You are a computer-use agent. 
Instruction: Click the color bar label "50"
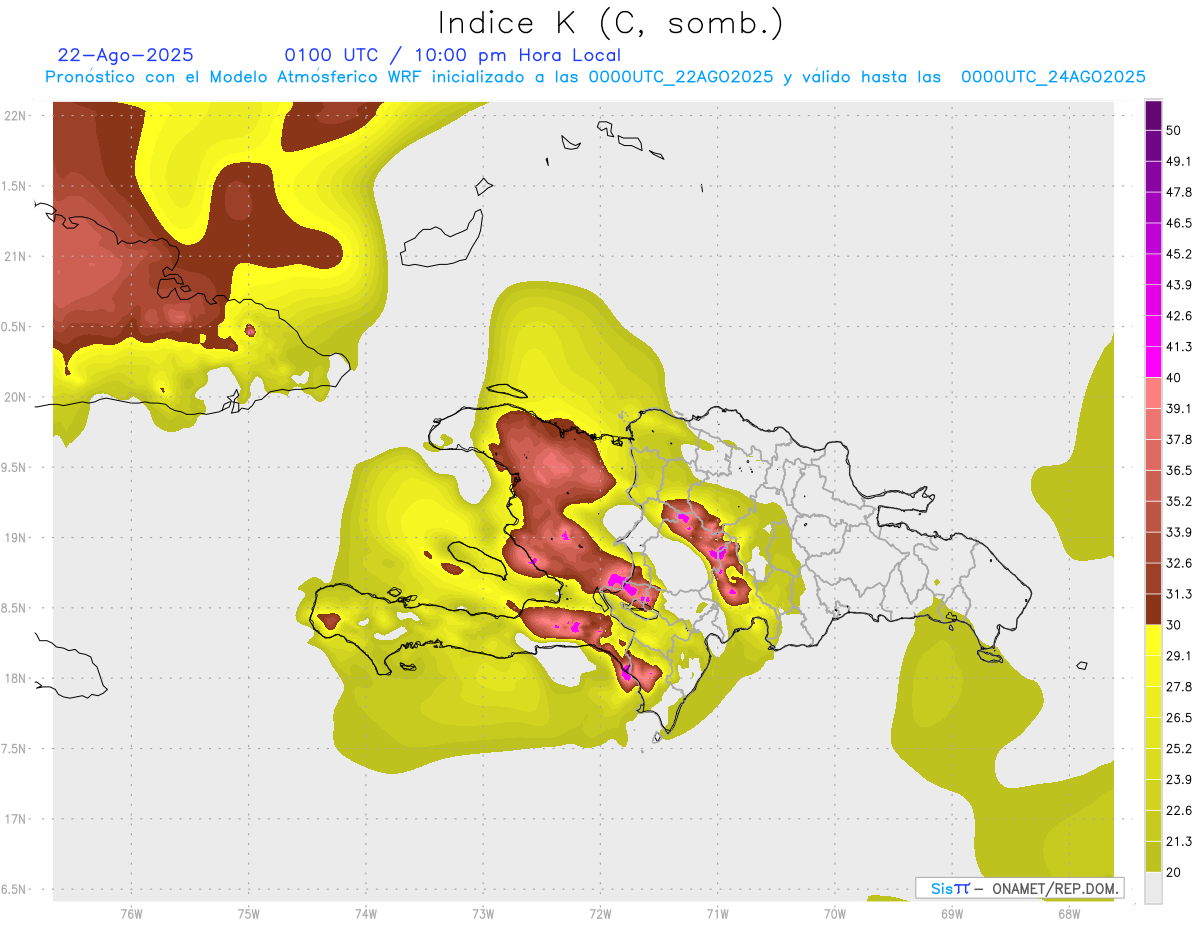click(x=1174, y=130)
